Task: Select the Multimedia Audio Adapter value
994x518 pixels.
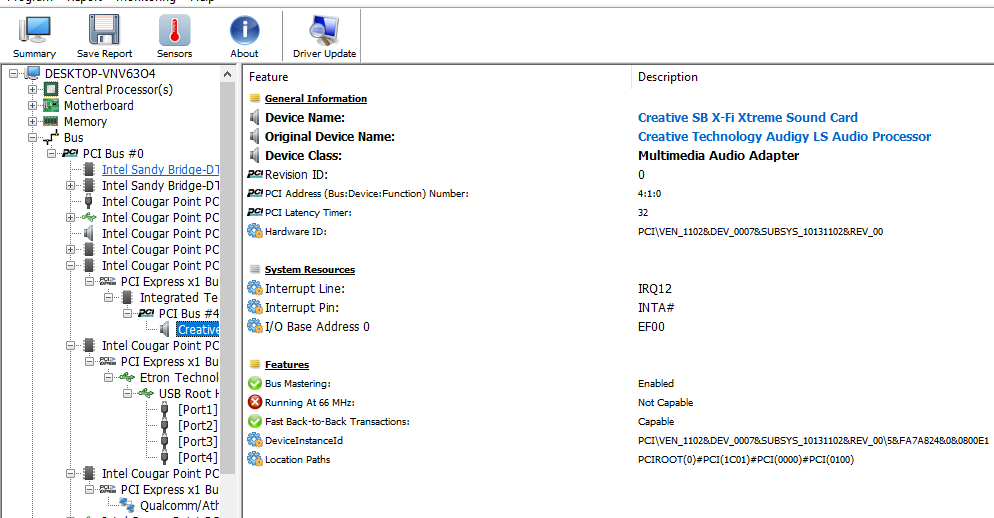Action: click(x=718, y=155)
